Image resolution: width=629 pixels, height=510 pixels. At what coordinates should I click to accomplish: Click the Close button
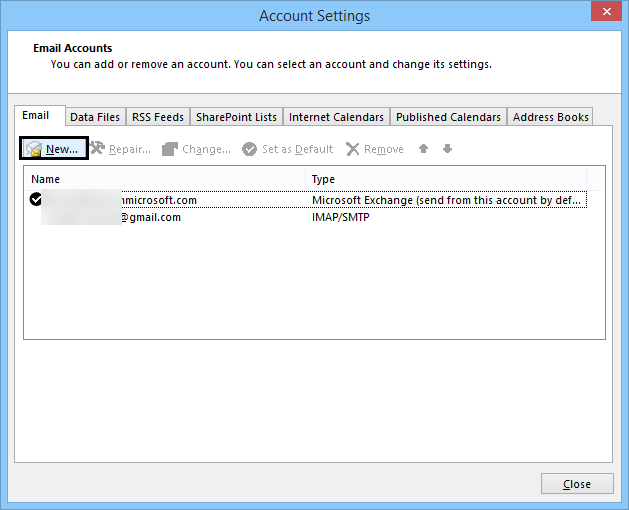click(577, 484)
